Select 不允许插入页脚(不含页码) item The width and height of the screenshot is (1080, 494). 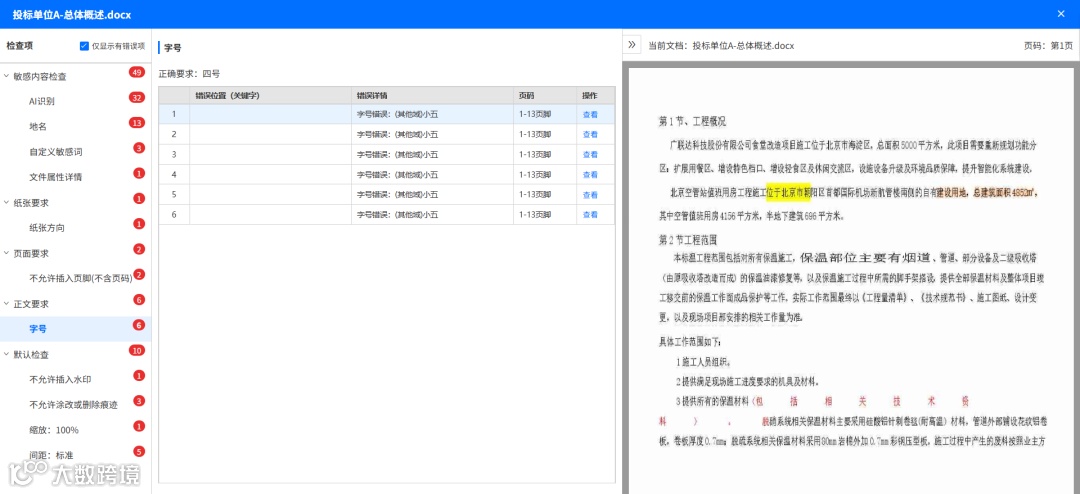tap(81, 278)
